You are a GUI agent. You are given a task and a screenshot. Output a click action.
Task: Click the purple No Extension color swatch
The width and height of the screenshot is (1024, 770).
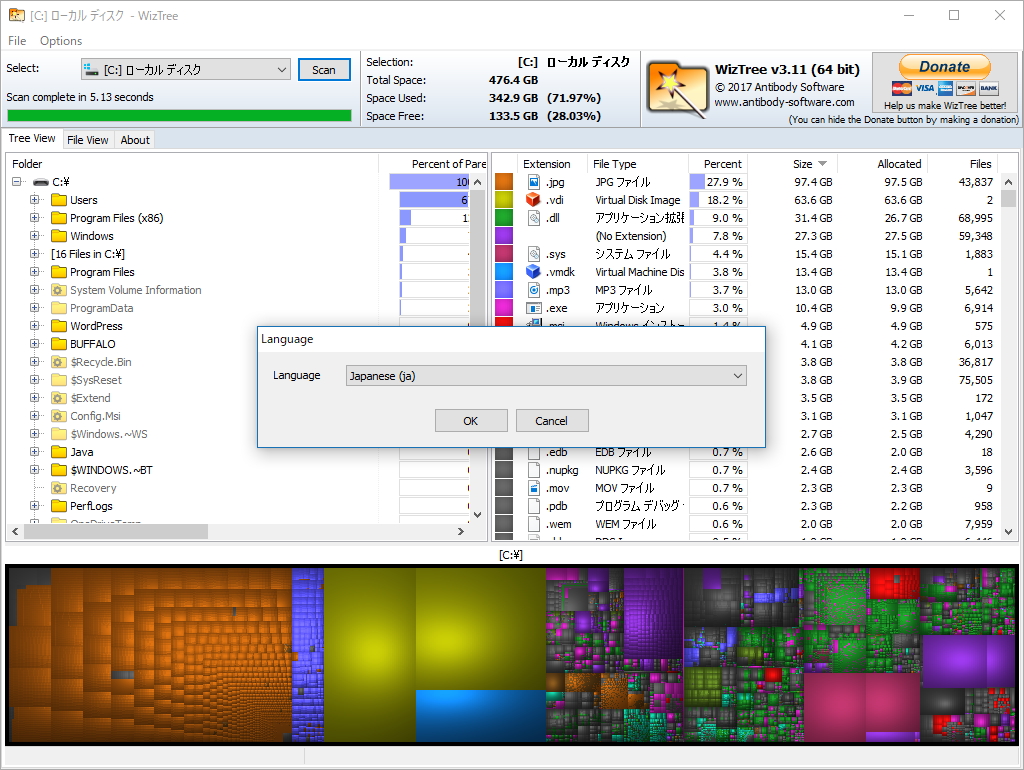point(504,236)
